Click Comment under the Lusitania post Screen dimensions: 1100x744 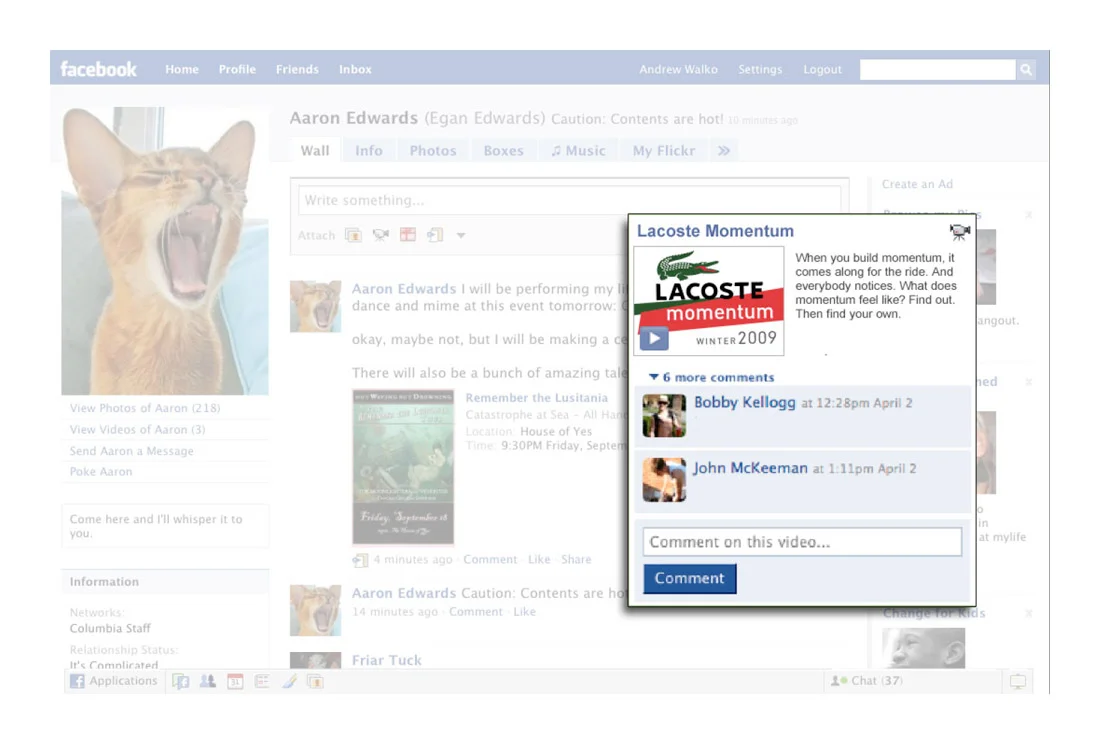point(490,560)
